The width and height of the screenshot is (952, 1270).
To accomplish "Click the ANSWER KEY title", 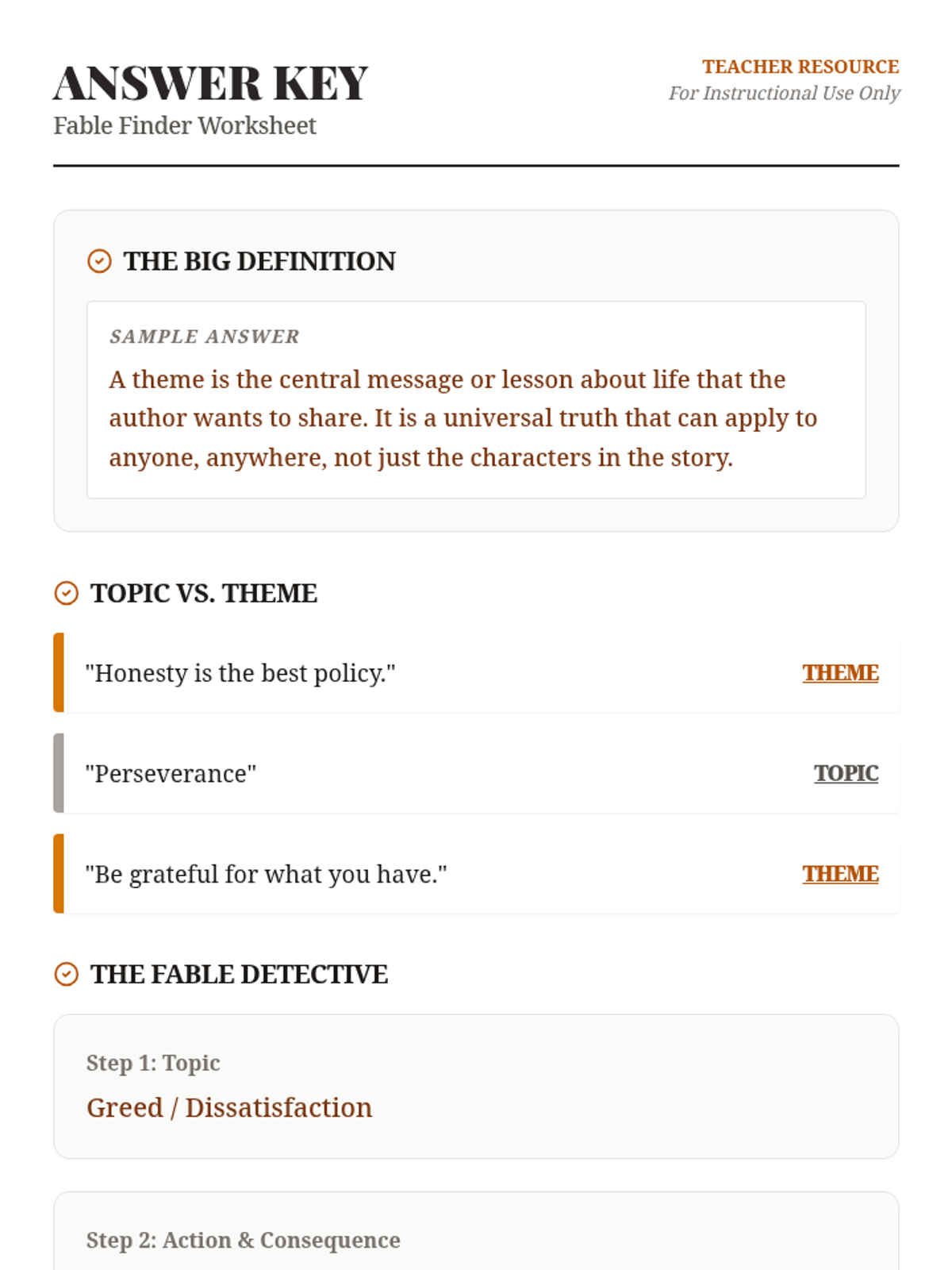I will click(211, 83).
